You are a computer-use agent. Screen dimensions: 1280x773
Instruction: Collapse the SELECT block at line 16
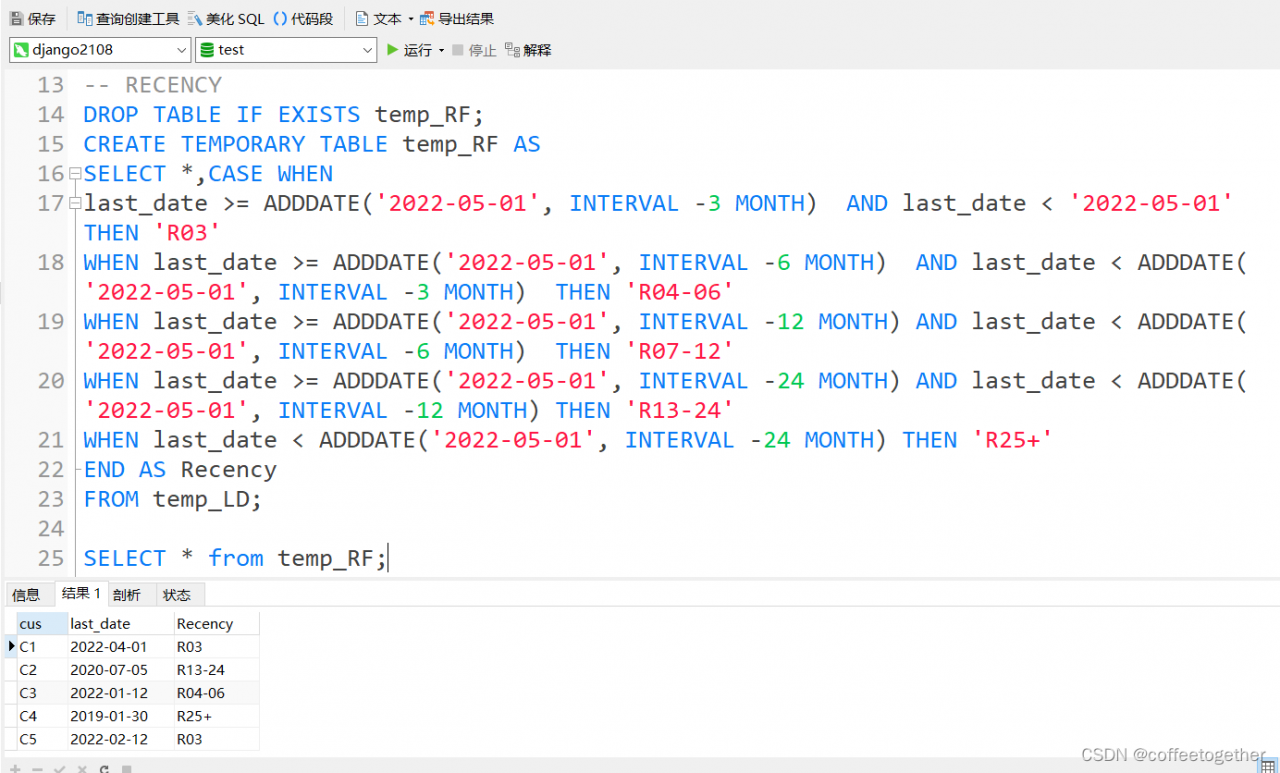click(x=75, y=174)
